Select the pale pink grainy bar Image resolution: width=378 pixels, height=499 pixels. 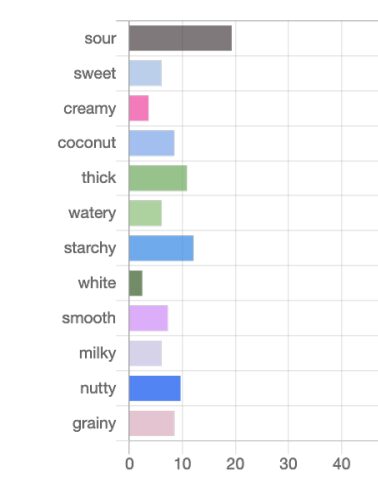pos(152,423)
